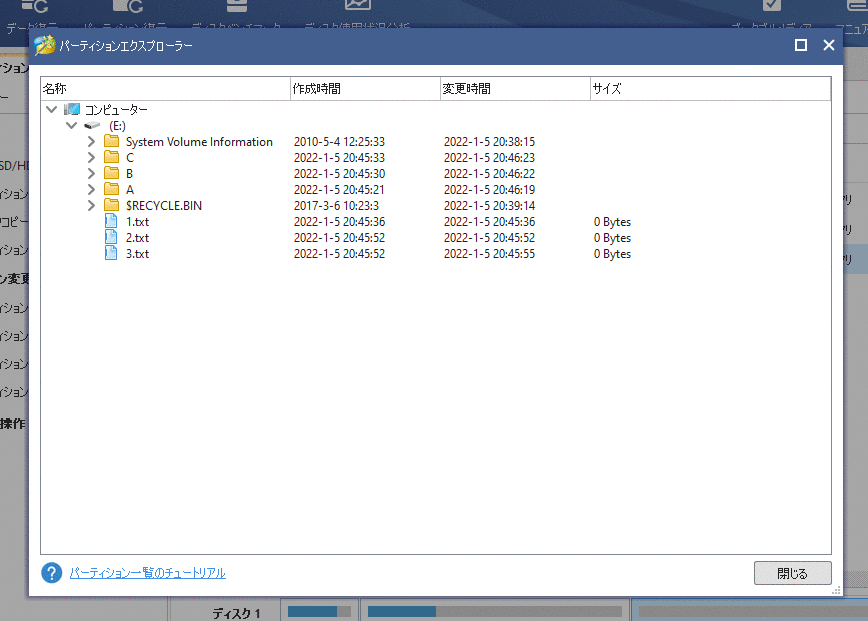
Task: Click the Partition Explorer title bar app icon
Action: [44, 46]
